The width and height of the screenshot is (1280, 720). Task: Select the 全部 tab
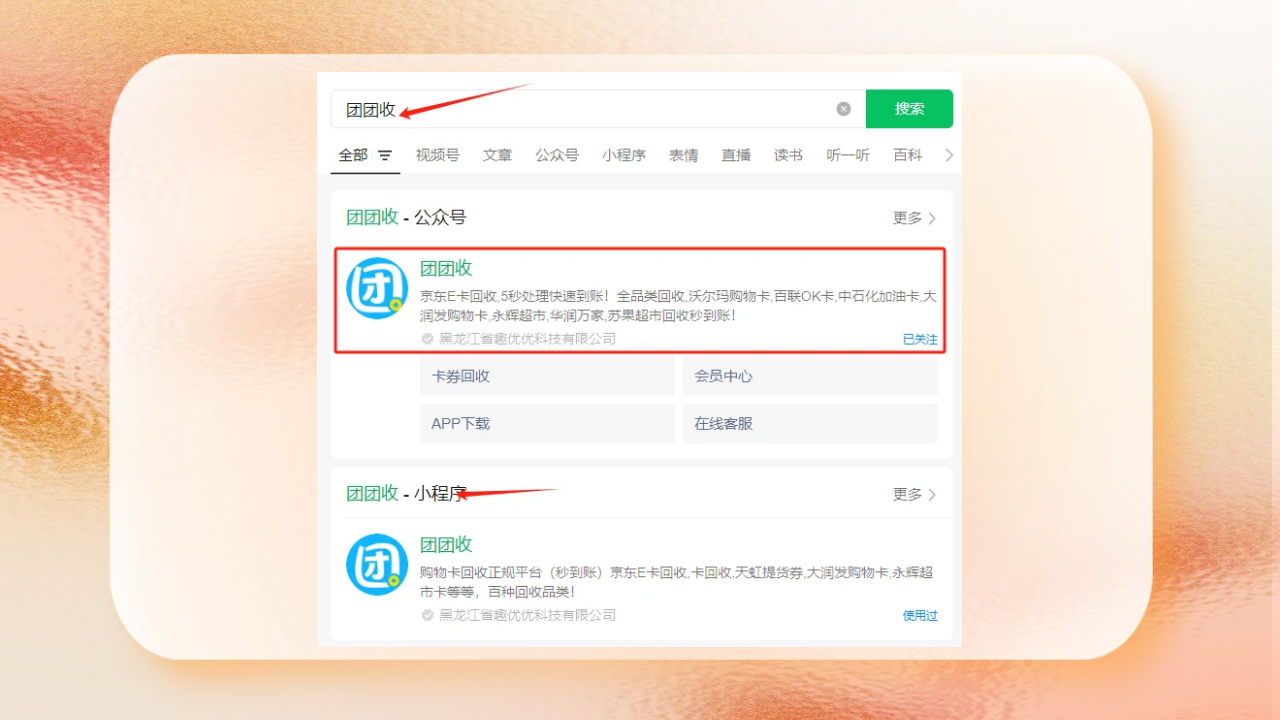[353, 155]
